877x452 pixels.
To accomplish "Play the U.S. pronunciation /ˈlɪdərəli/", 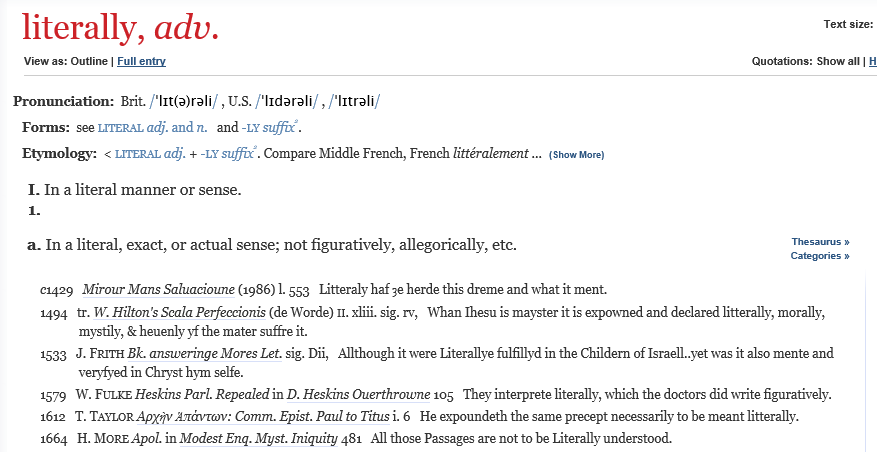I will point(287,101).
